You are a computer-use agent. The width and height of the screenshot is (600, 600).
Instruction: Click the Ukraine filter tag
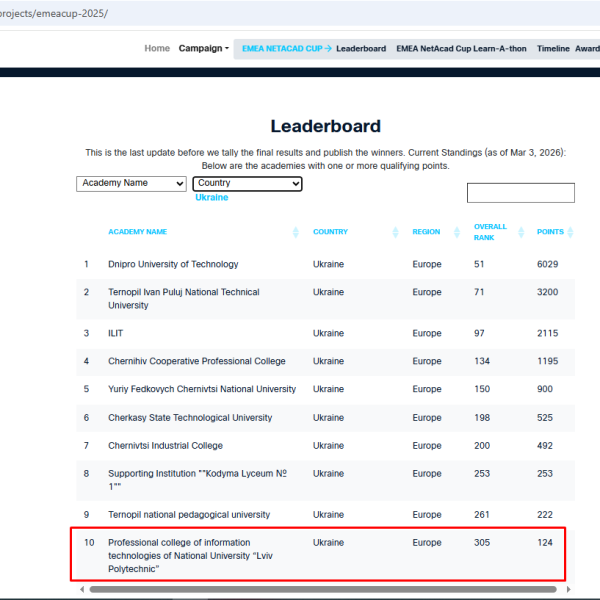point(211,198)
